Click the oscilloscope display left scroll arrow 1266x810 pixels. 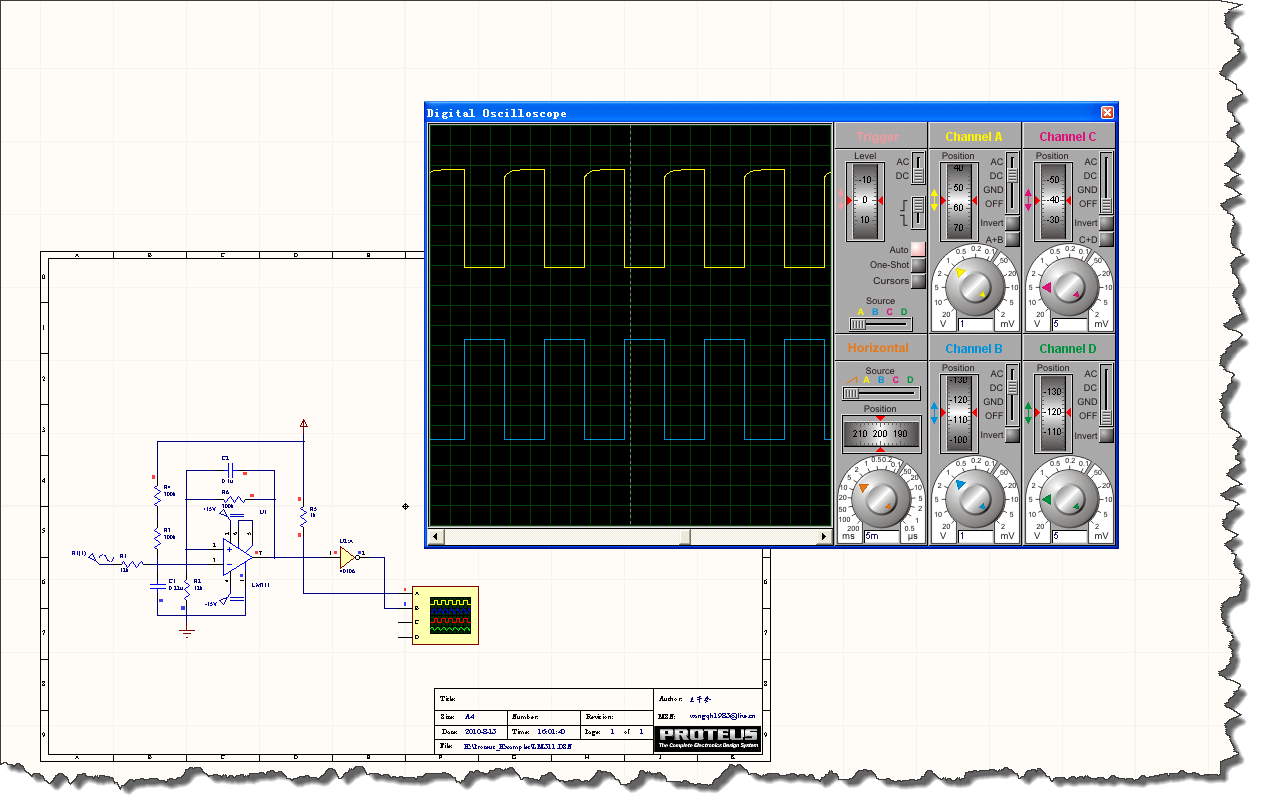[x=436, y=537]
